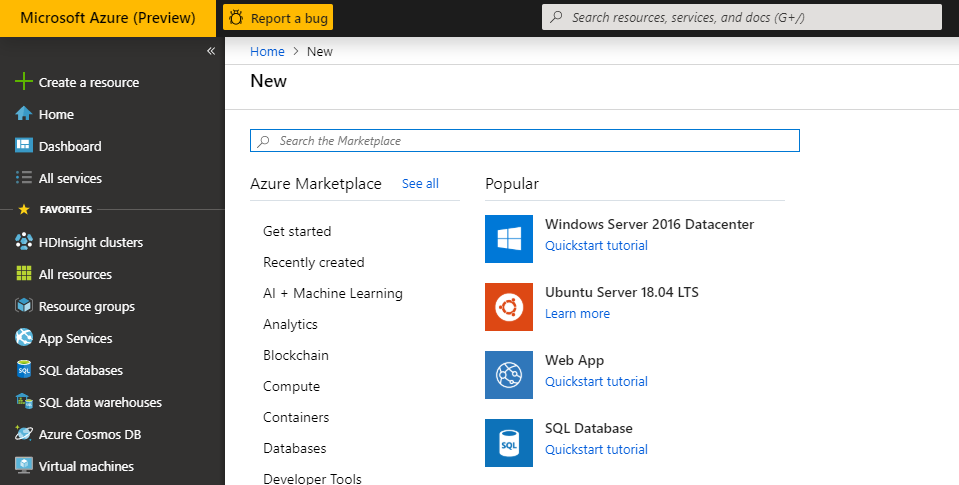The width and height of the screenshot is (959, 485).
Task: Select the Ubuntu Server 18.04 LTS icon
Action: click(509, 307)
